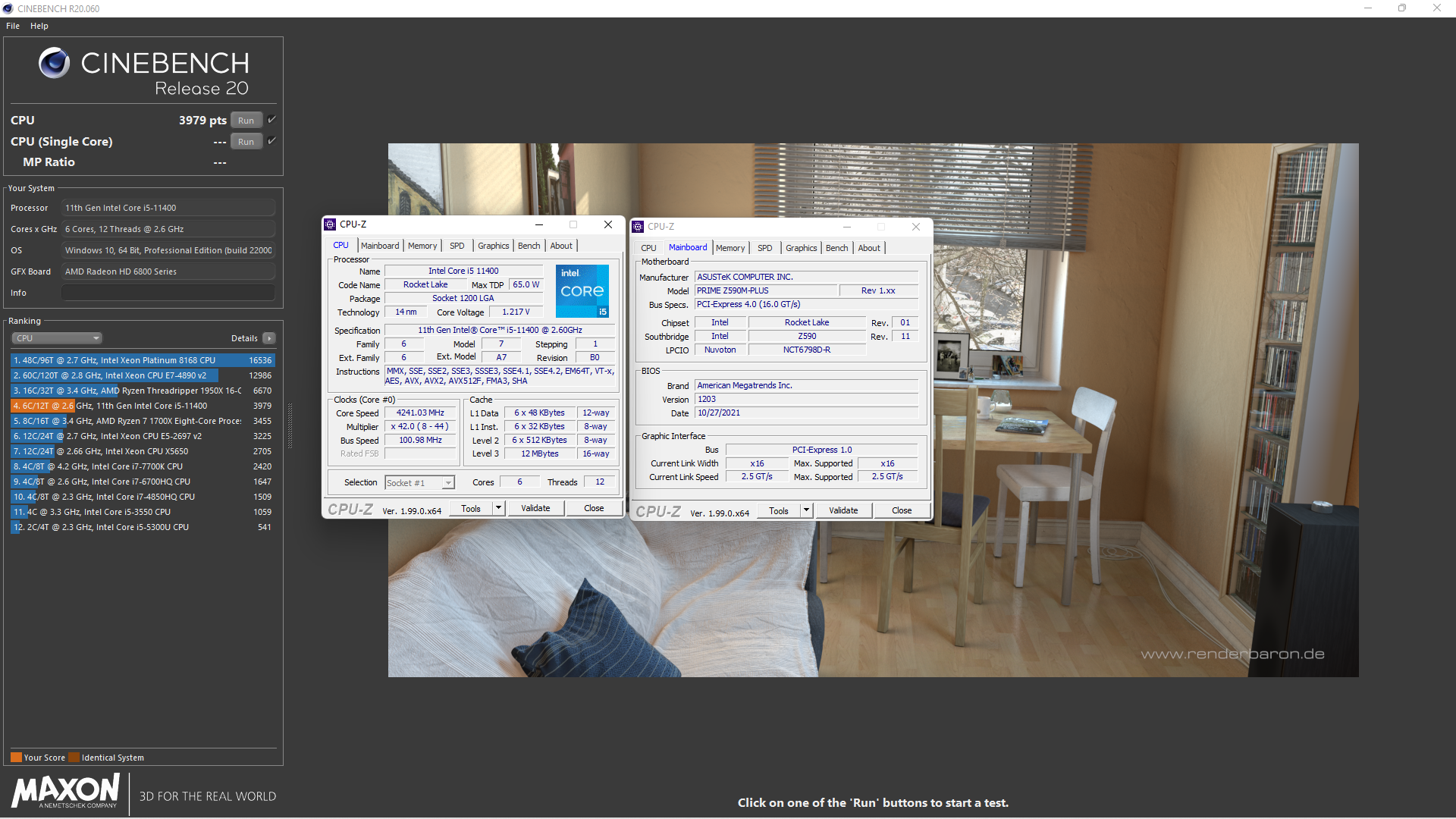
Task: Minimize the Cinebench window
Action: (x=1368, y=8)
